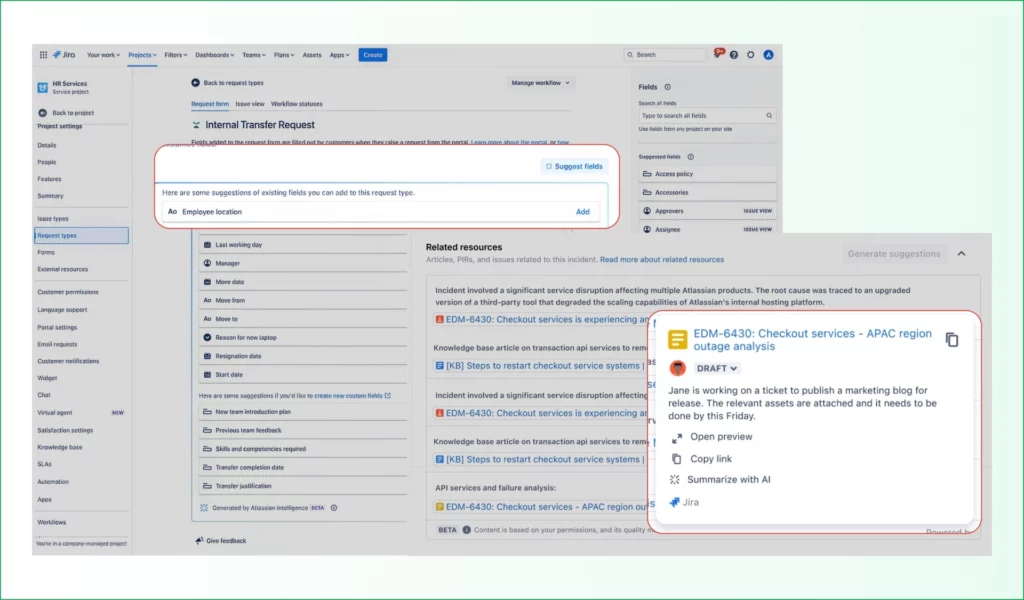Select the Approvers suggested field

[x=707, y=211]
